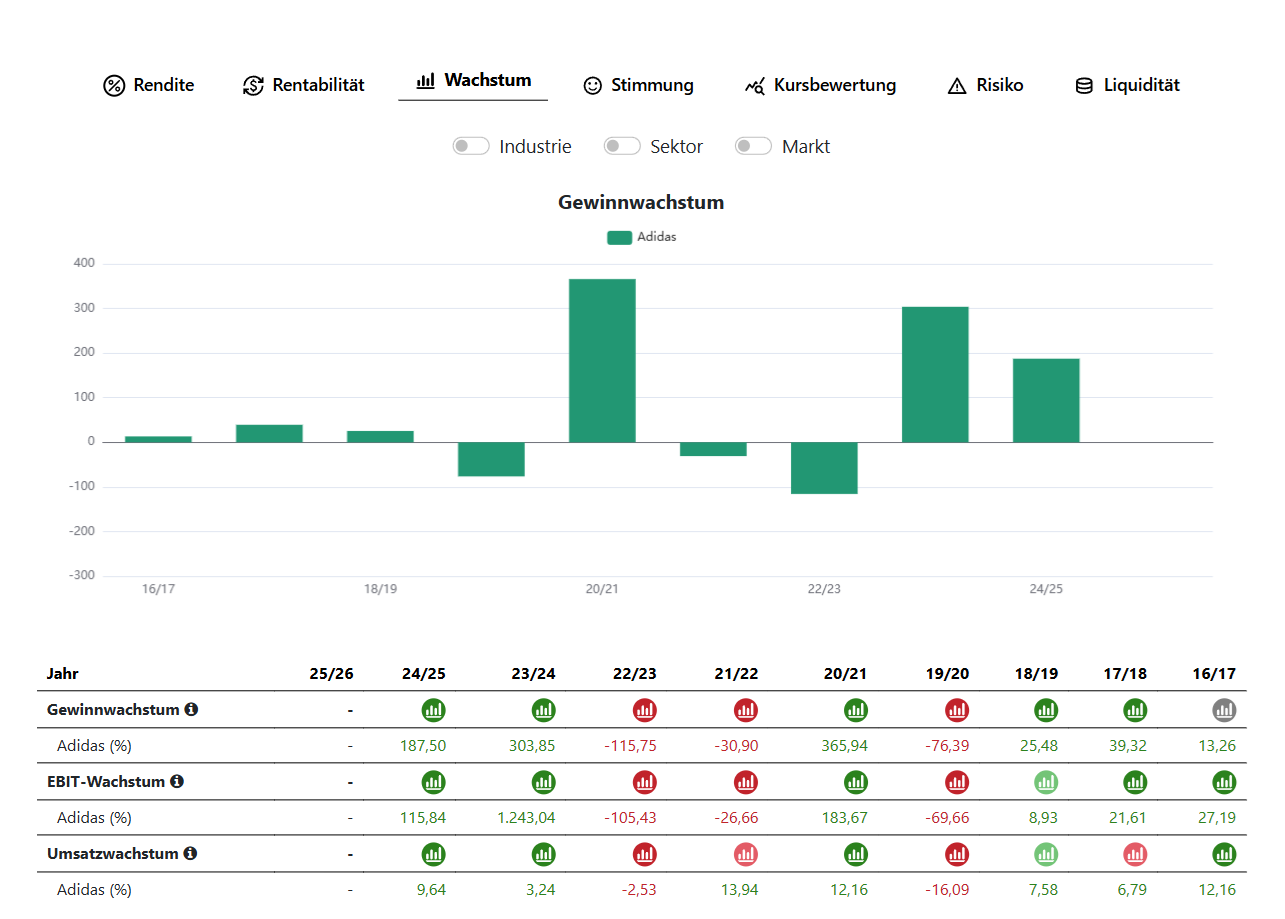Click the info icon beside EBIT-Wachstum
The height and width of the screenshot is (919, 1285).
pos(177,781)
